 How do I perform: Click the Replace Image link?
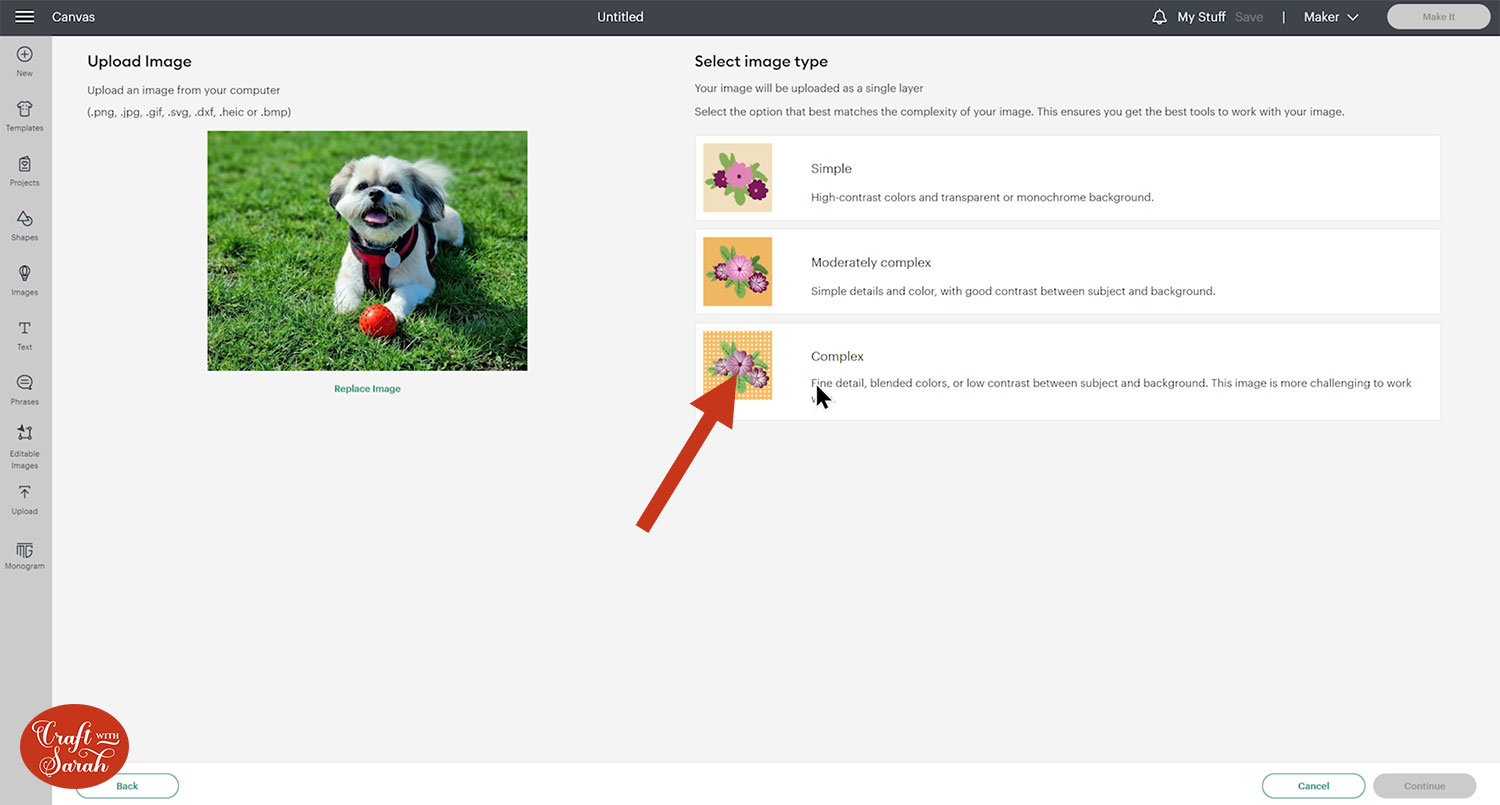pos(367,389)
